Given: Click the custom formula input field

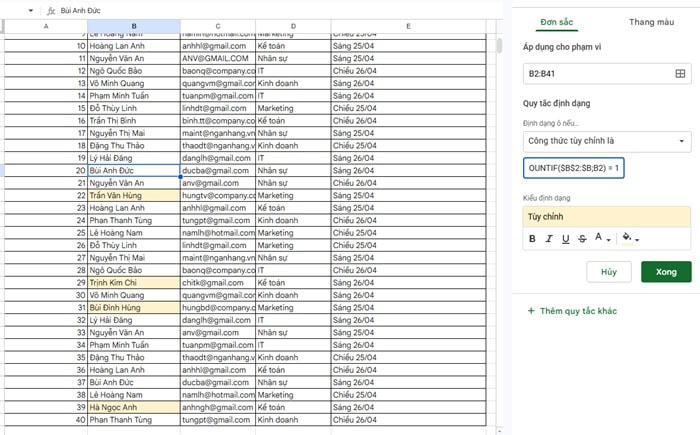Looking at the screenshot, I should point(574,169).
